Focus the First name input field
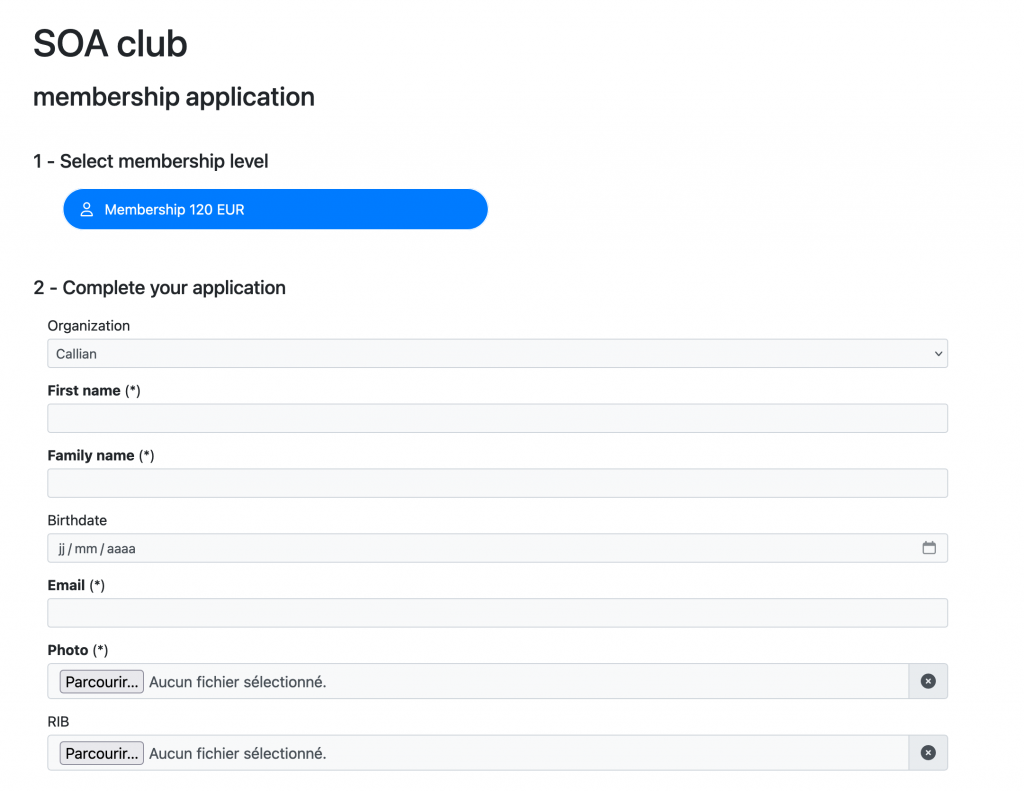This screenshot has width=1024, height=791. pos(497,418)
